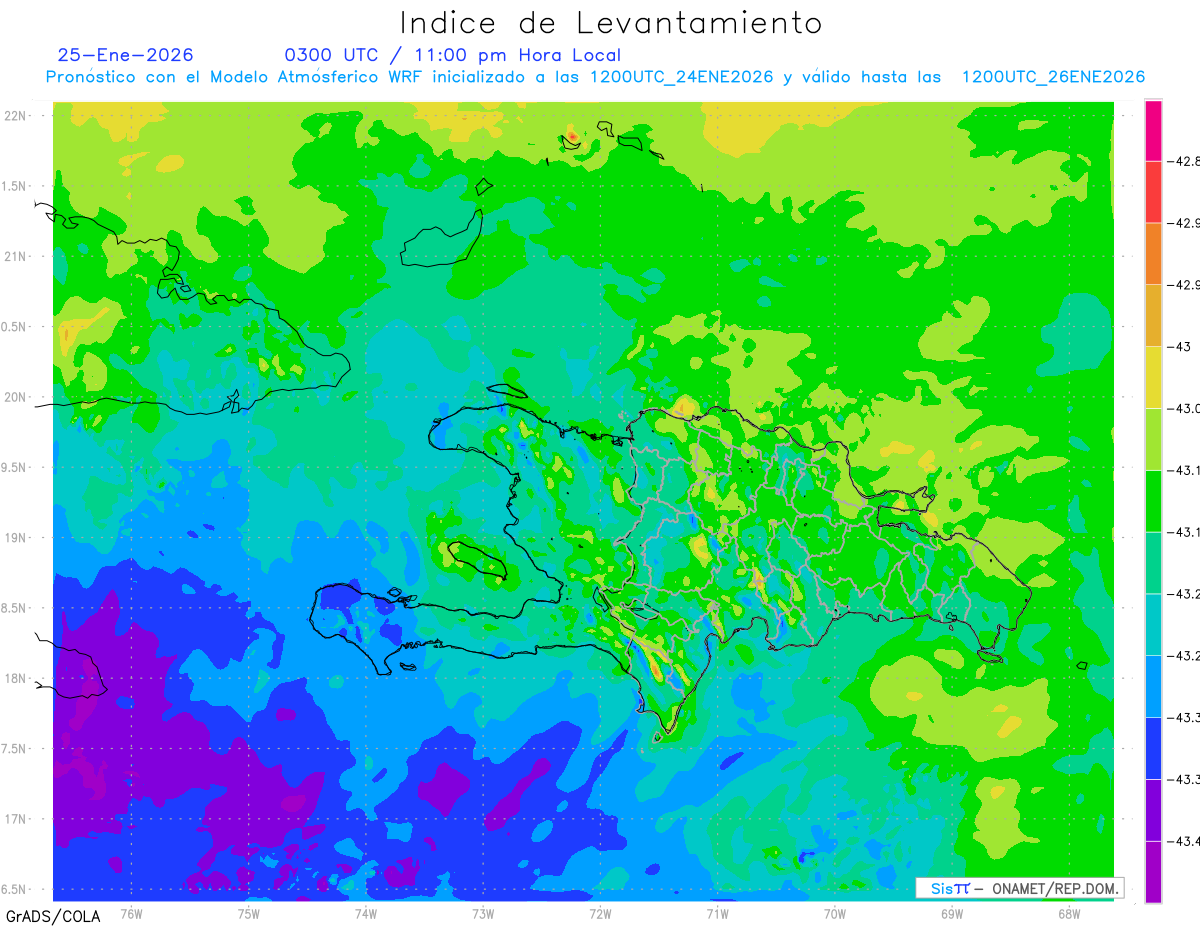
Task: Select the yellow-green colorbar swatch
Action: pyautogui.click(x=1153, y=439)
